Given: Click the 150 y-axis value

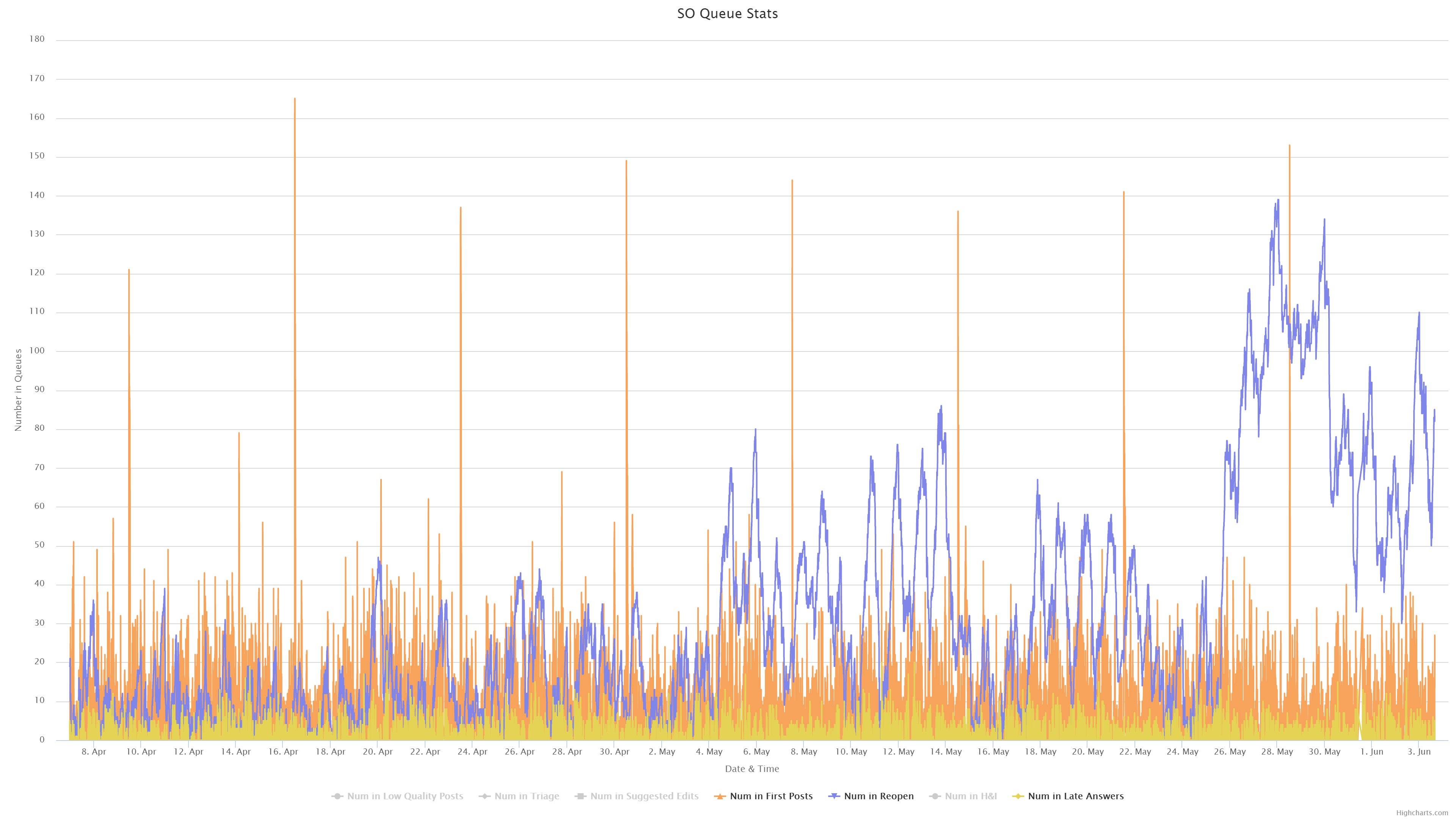Looking at the screenshot, I should [x=37, y=156].
